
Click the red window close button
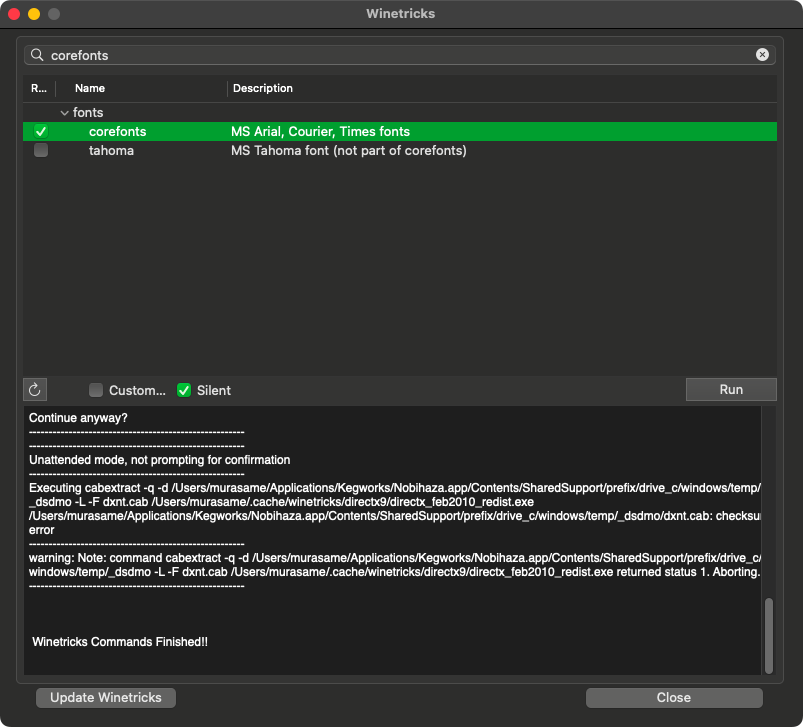[14, 14]
